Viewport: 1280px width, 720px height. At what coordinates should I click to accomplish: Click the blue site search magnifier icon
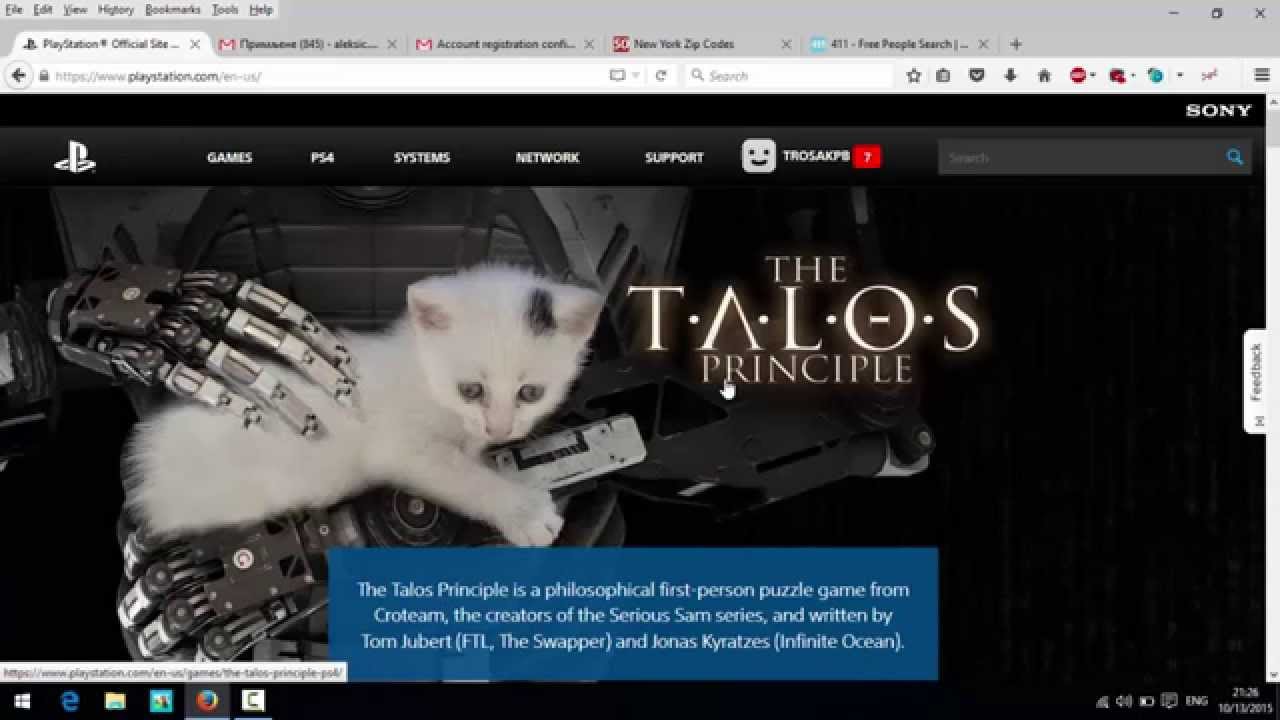point(1235,157)
